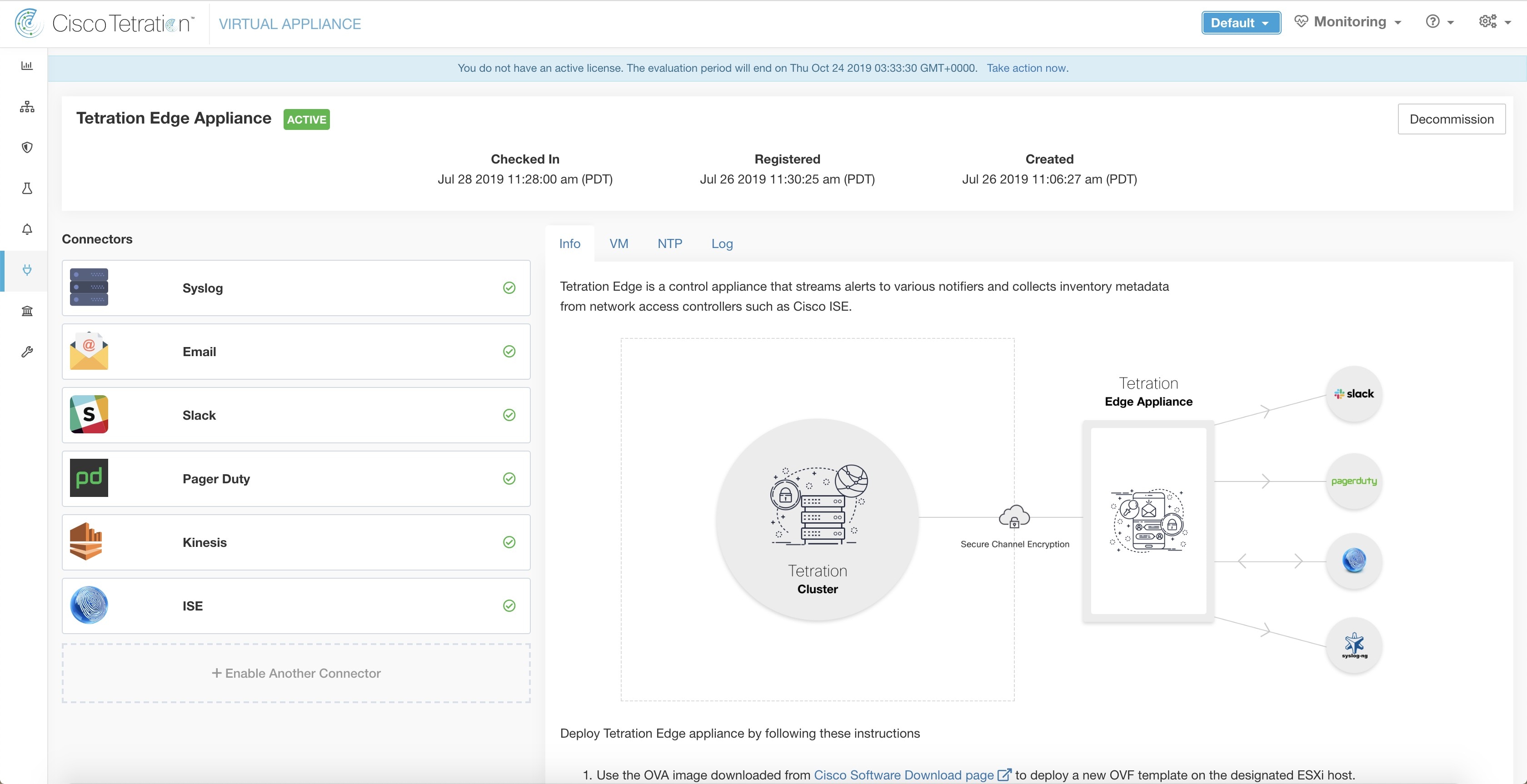Toggle the Kinesis connector checkmark status

click(509, 542)
